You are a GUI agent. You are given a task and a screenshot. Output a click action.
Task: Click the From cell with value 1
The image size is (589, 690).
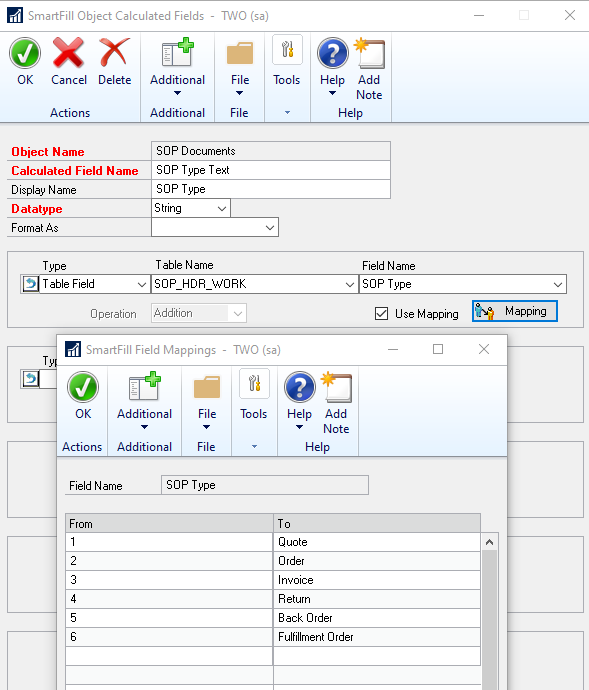[x=169, y=542]
